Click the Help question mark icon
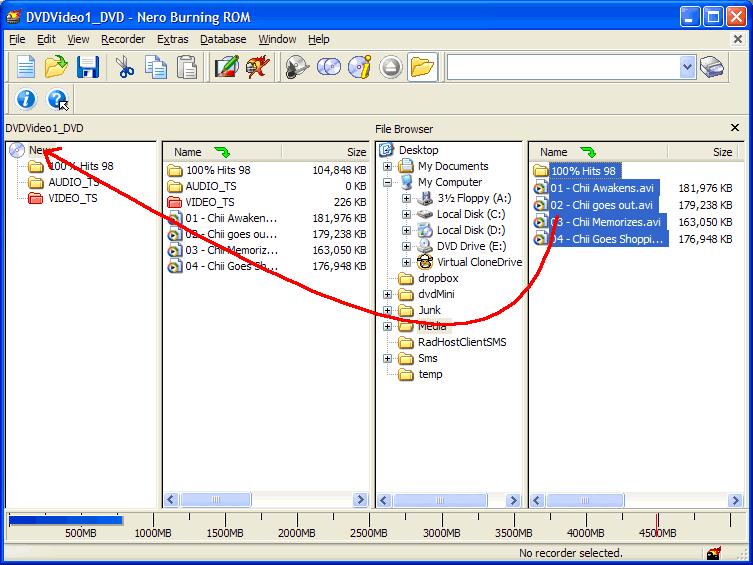The height and width of the screenshot is (565, 753). point(57,99)
